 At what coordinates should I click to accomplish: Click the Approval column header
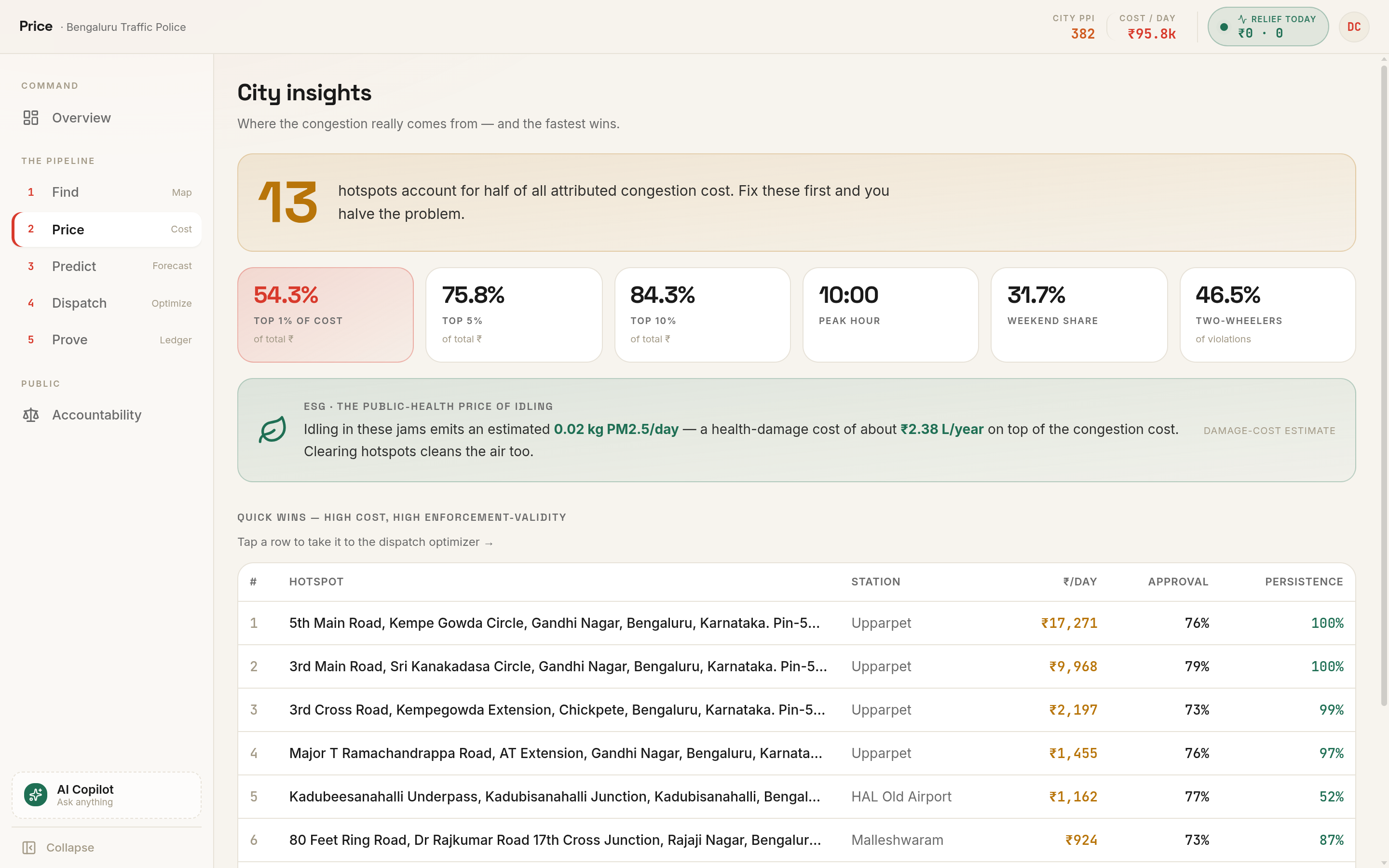1178,582
